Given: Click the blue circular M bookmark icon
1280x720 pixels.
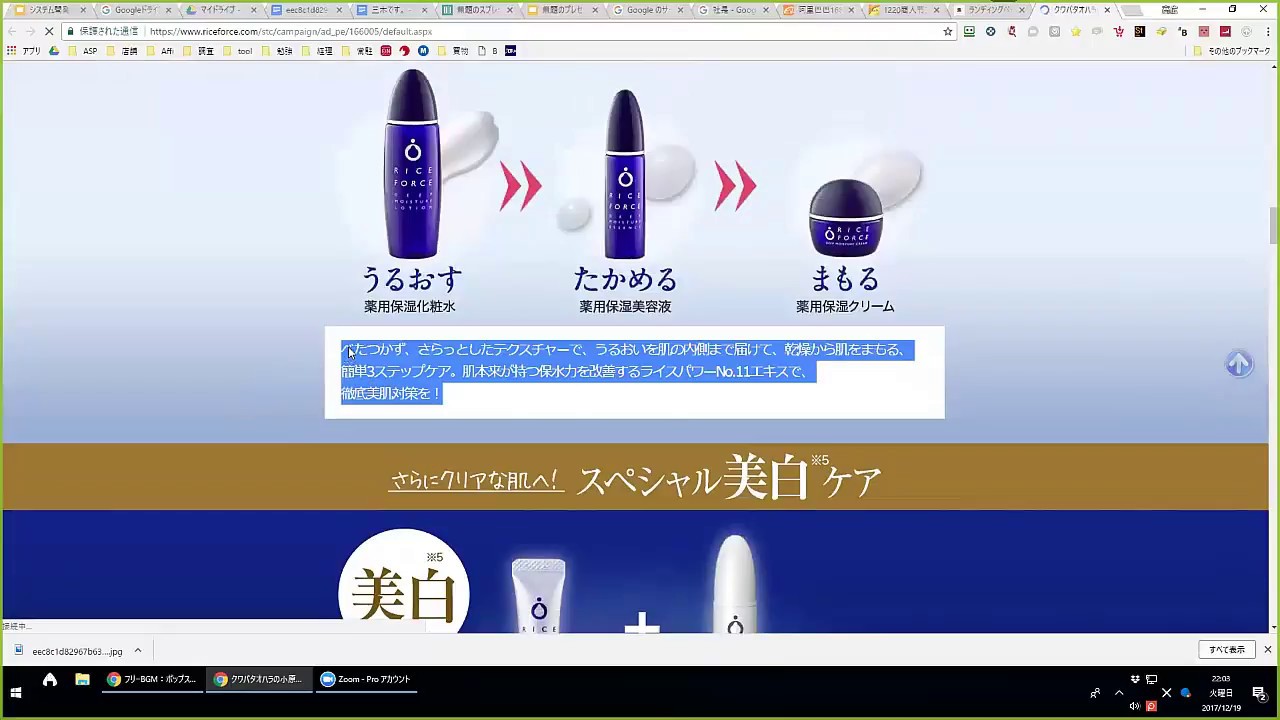Looking at the screenshot, I should [423, 51].
